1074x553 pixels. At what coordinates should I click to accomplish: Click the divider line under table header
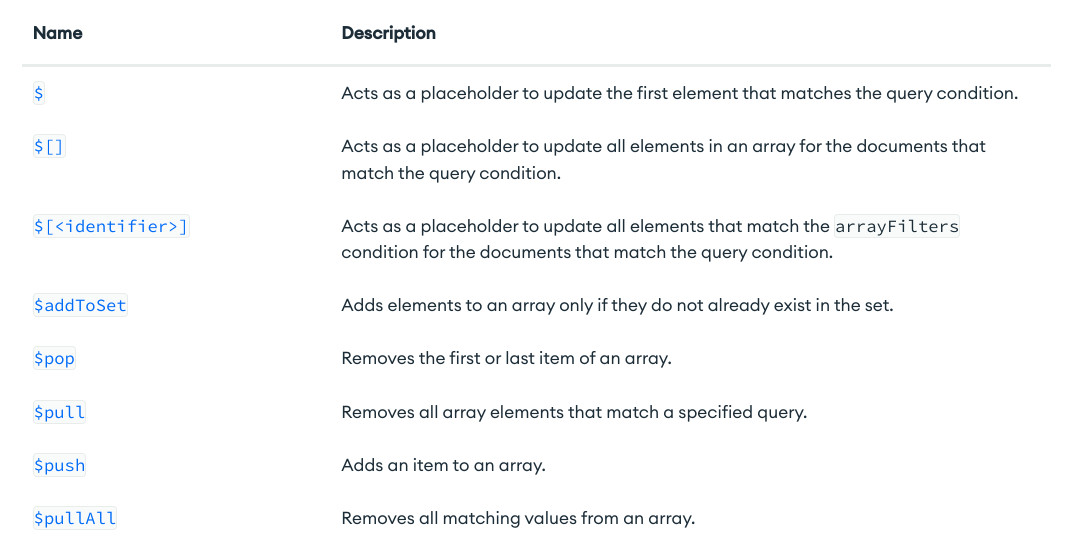(536, 65)
